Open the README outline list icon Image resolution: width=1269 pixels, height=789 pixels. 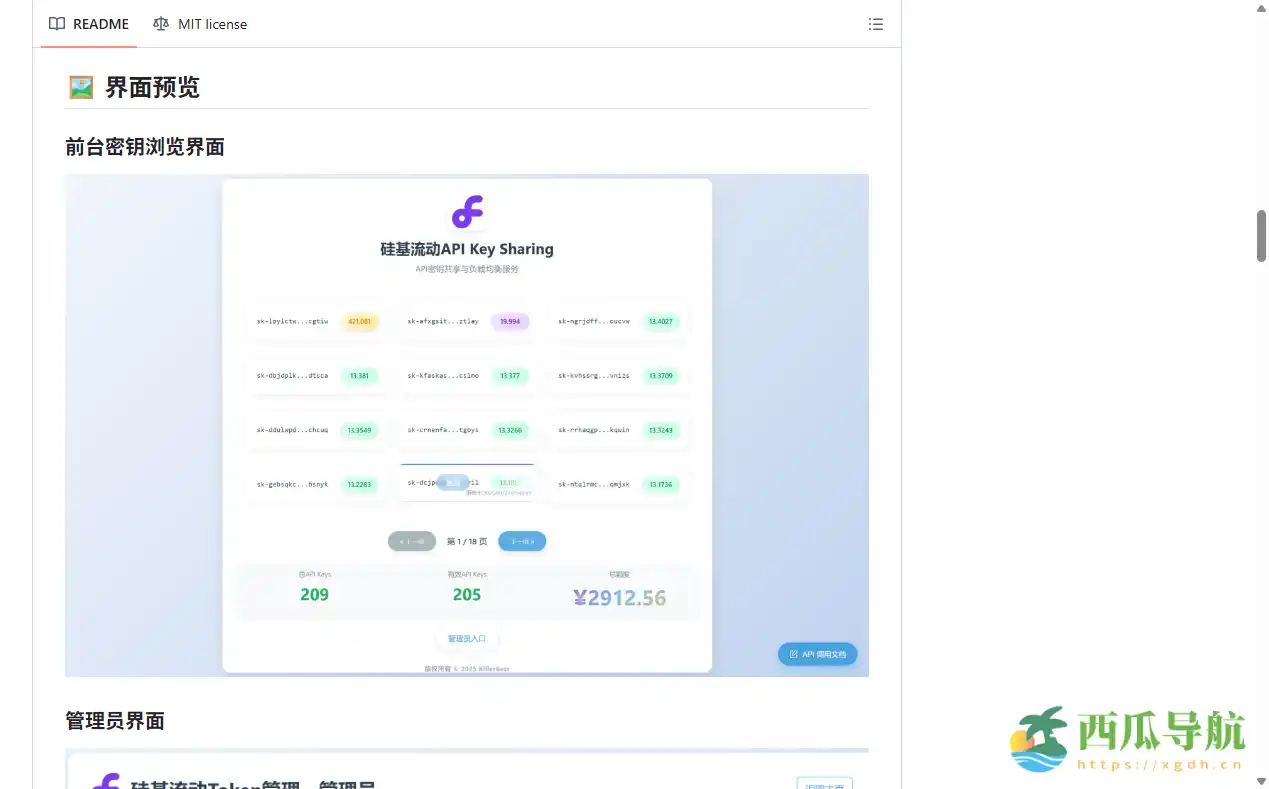pyautogui.click(x=876, y=24)
